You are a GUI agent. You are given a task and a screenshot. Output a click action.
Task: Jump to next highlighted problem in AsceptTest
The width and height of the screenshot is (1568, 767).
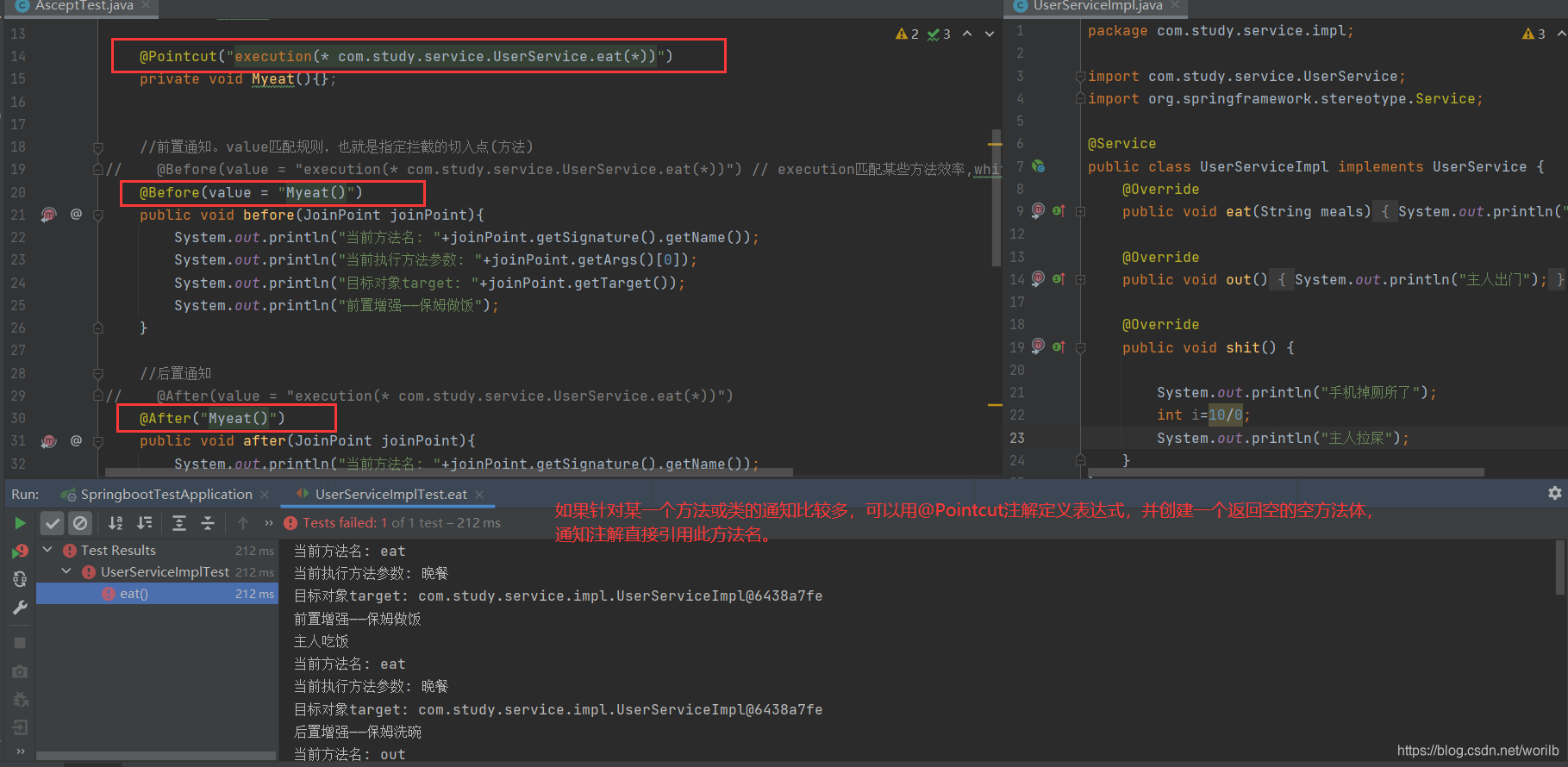(x=990, y=34)
